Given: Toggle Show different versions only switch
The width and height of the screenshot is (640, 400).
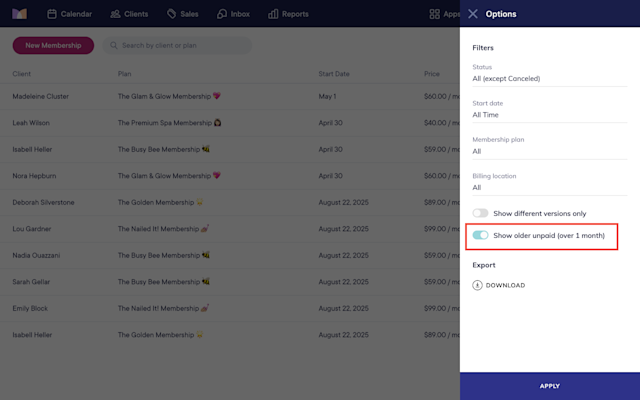Looking at the screenshot, I should pos(480,213).
